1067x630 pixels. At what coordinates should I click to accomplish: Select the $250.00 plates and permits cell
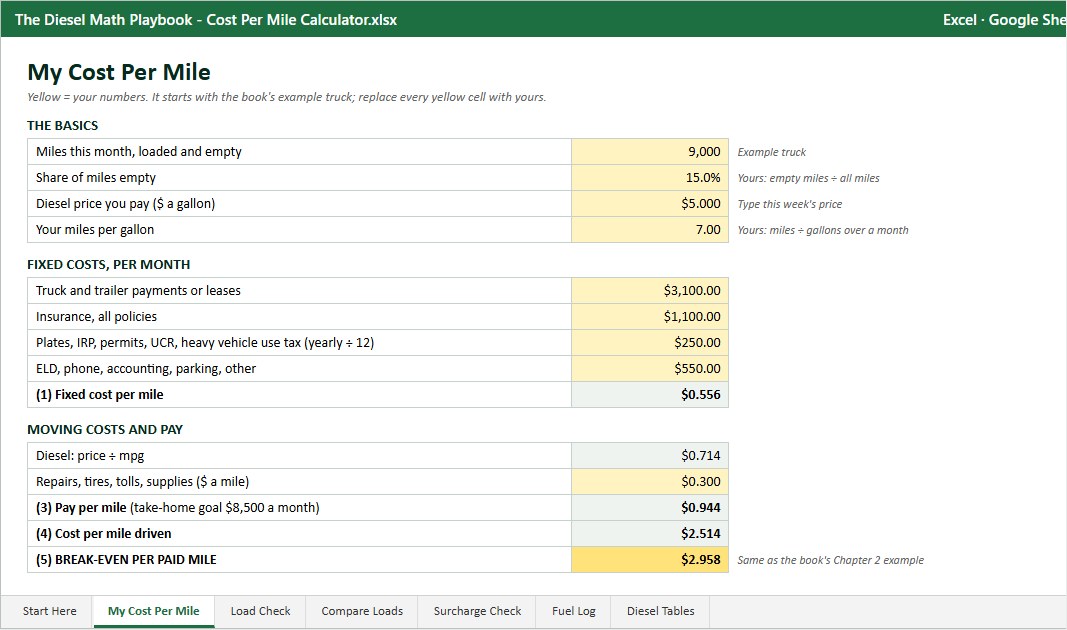click(650, 342)
